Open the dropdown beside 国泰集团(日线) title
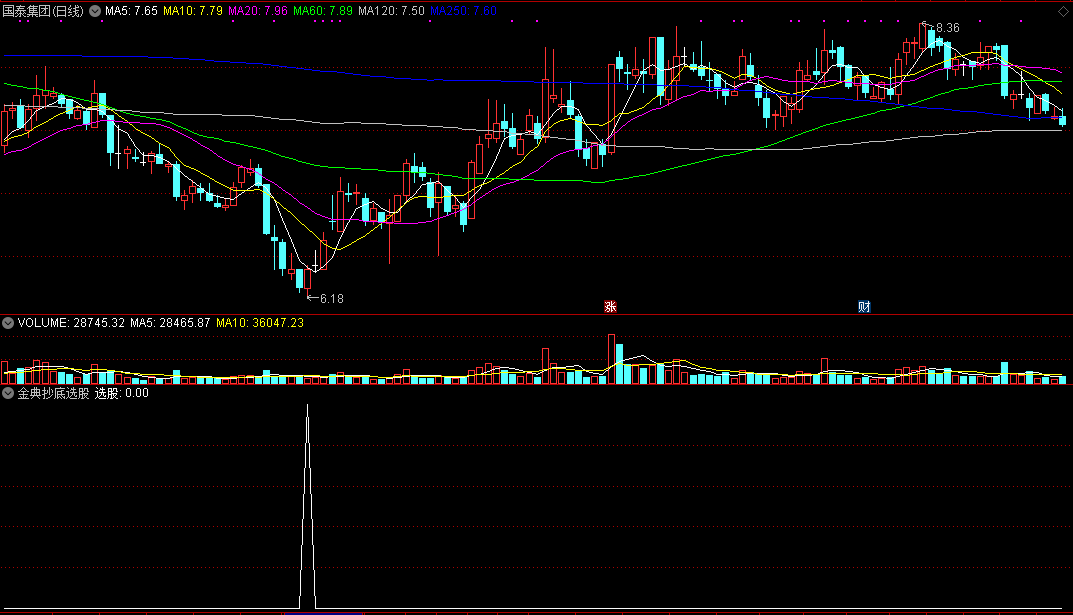Screen dimensions: 1073x615 coord(95,11)
